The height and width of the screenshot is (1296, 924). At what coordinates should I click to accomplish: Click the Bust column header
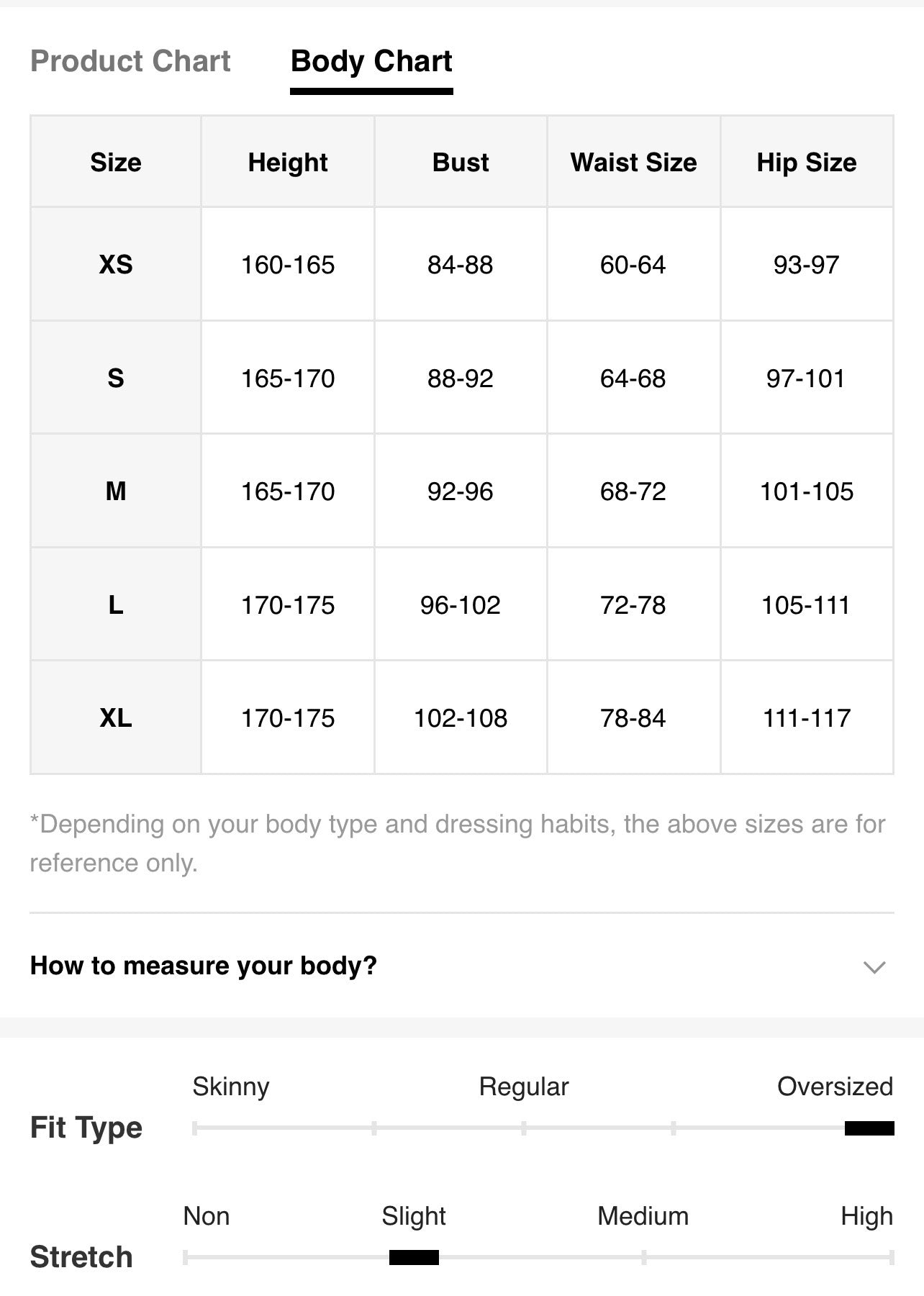(461, 162)
